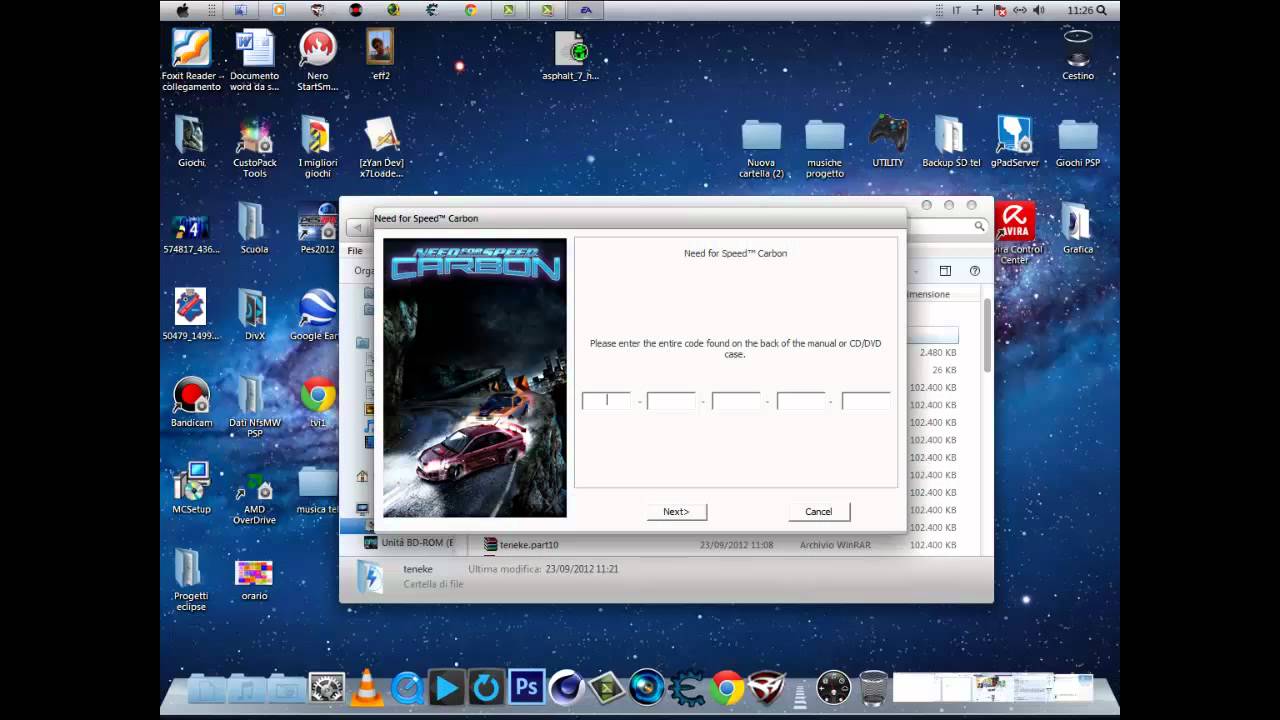Screen dimensions: 1280x720
Task: Select the Giochi desktop folder
Action: 191,141
